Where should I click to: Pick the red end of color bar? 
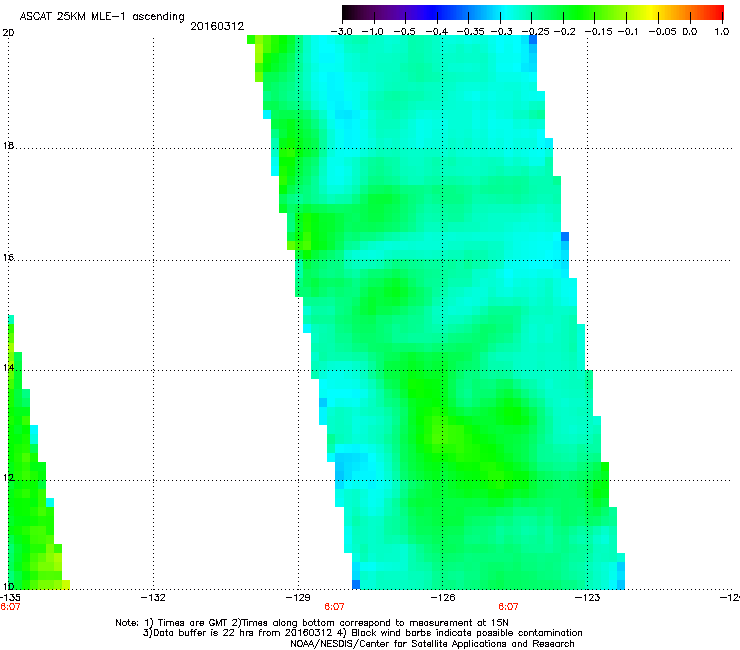tap(717, 12)
